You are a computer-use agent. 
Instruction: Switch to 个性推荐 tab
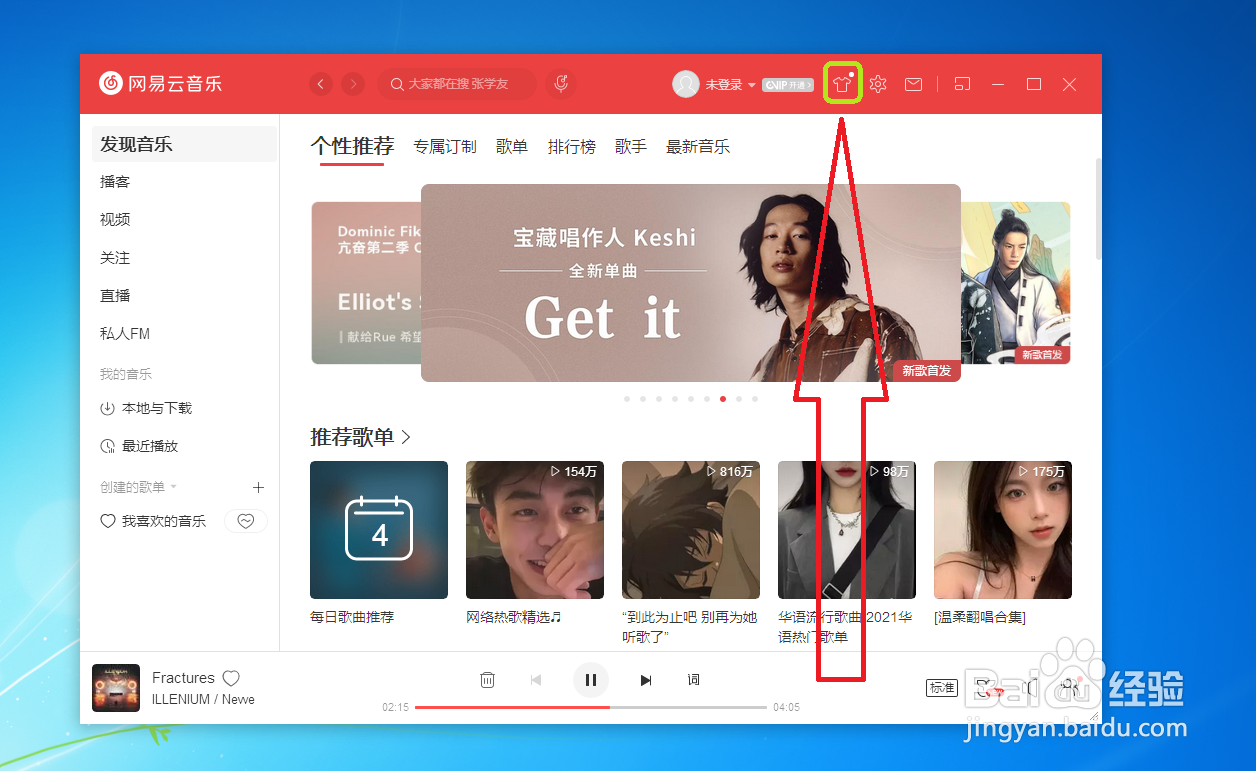[x=352, y=146]
